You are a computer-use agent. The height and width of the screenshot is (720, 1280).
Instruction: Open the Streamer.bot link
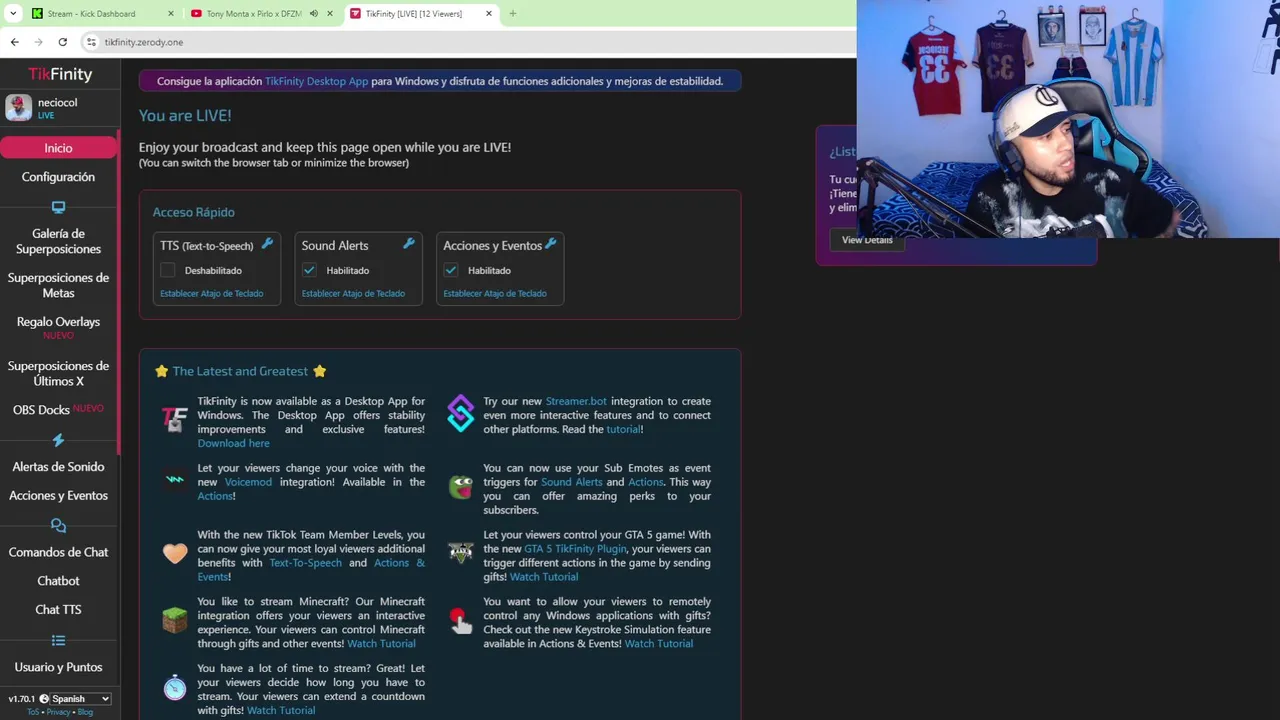coord(576,401)
